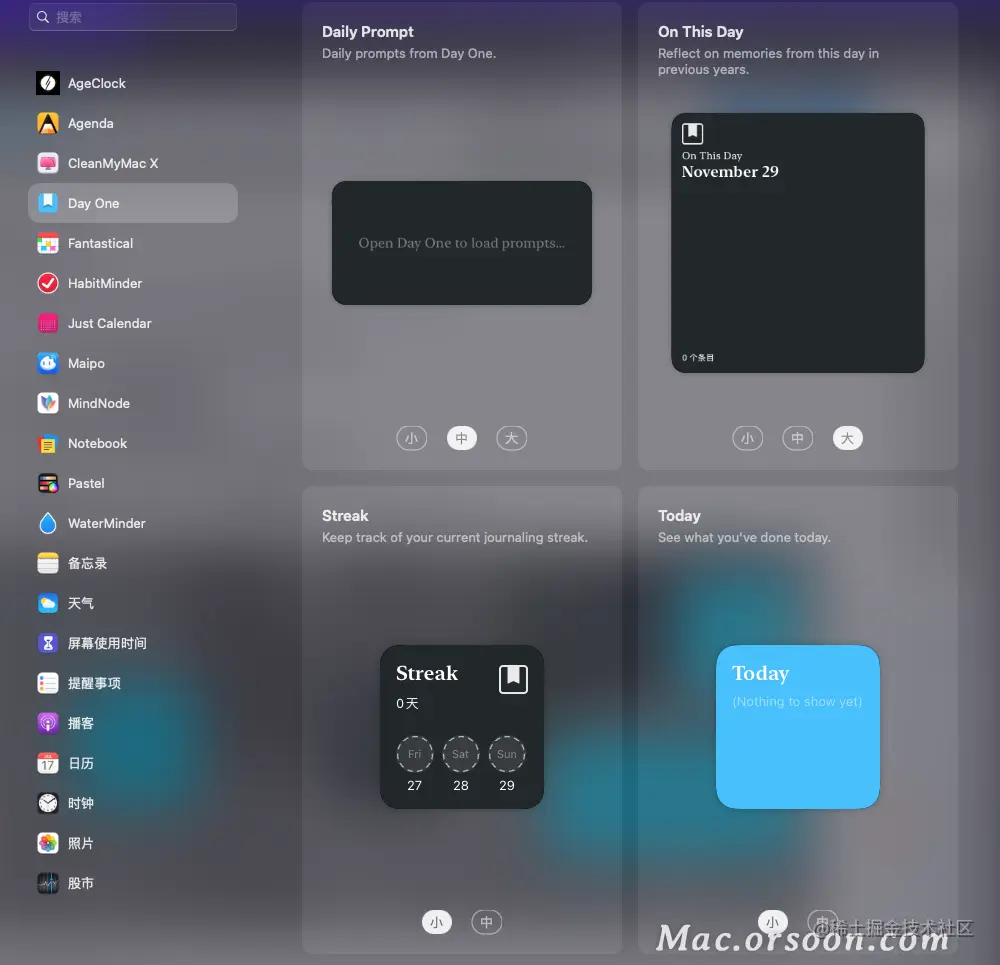Click the AgeClock app icon
Image resolution: width=1000 pixels, height=965 pixels.
tap(48, 83)
